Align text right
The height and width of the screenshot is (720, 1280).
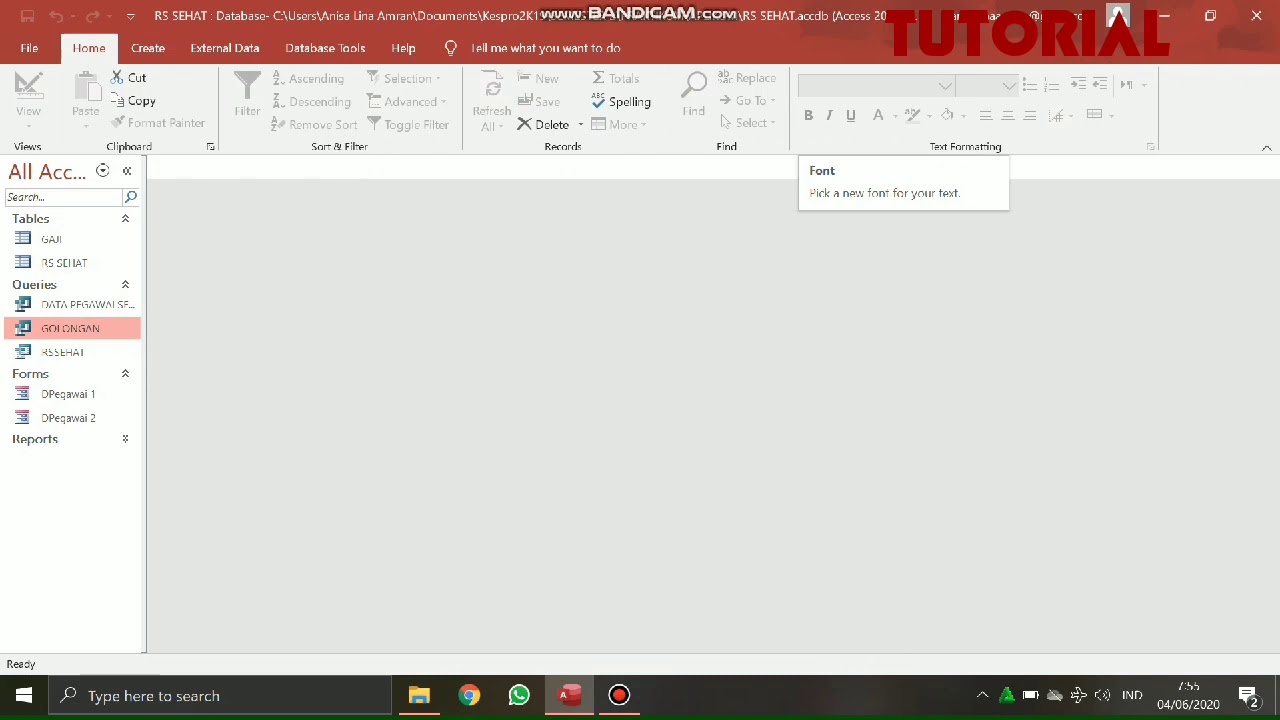1030,115
